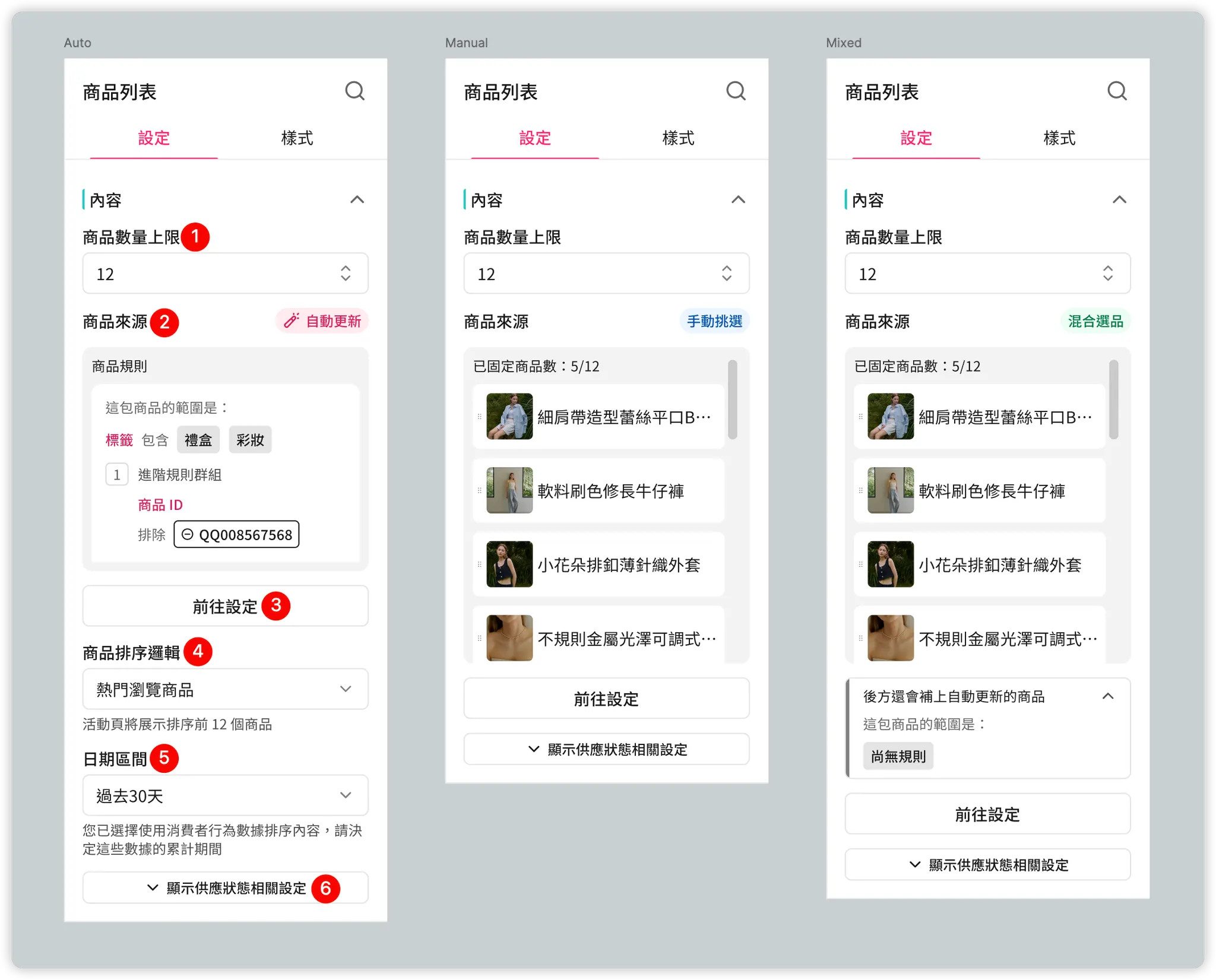
Task: Click the search icon in Auto panel
Action: click(354, 91)
